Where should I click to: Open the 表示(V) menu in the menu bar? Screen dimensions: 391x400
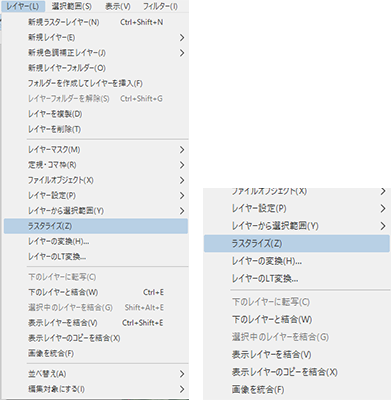118,6
